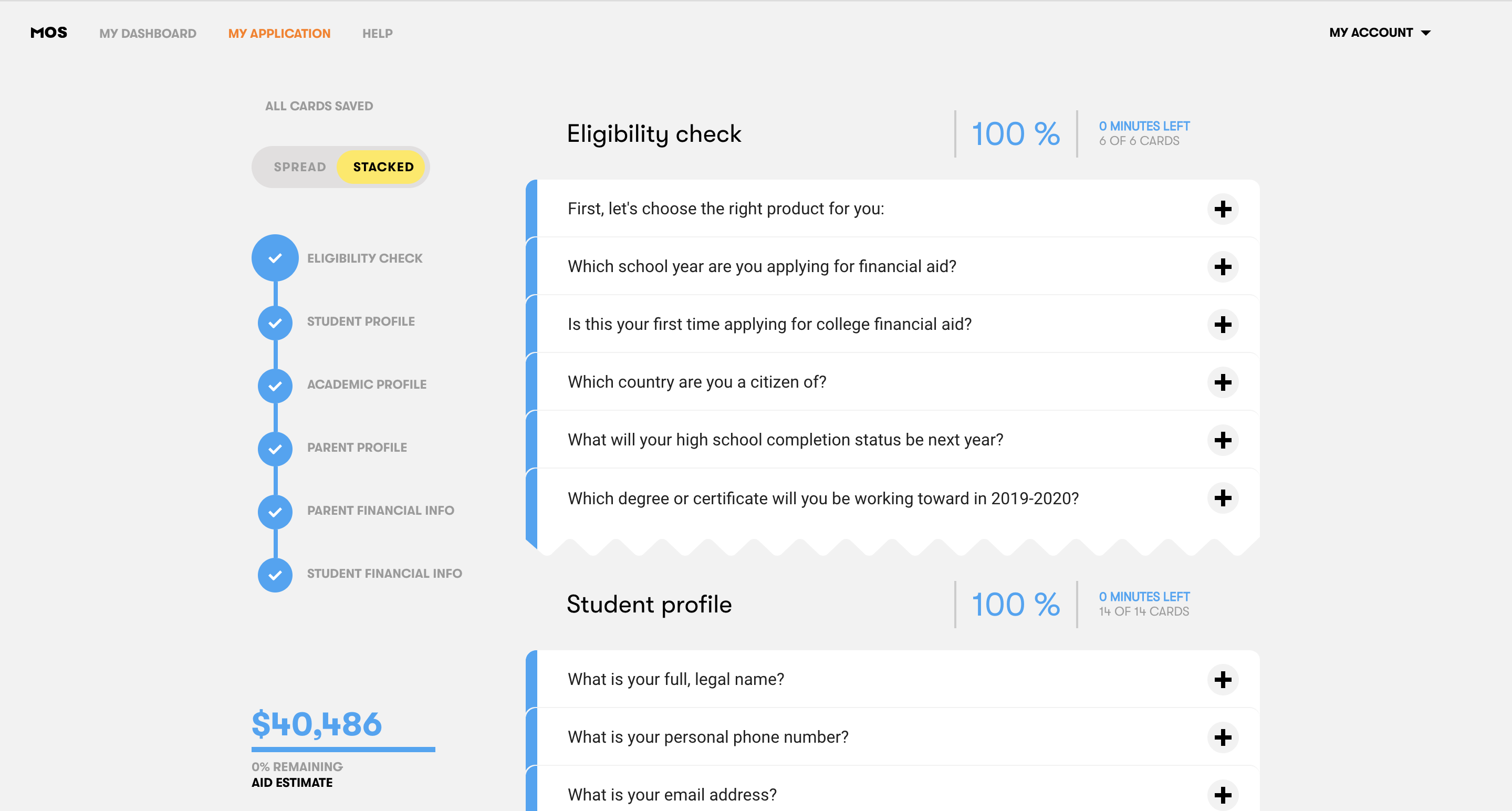Click the Student Financial Info checkmark icon
The width and height of the screenshot is (1512, 811).
coord(275,575)
